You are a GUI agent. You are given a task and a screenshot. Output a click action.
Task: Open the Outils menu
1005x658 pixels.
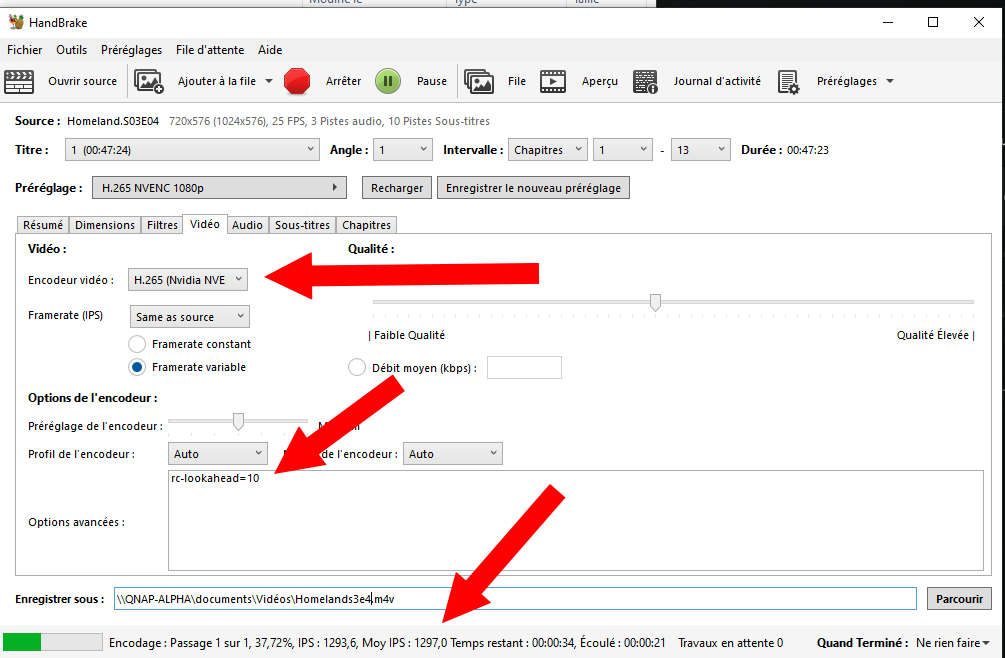pos(71,50)
